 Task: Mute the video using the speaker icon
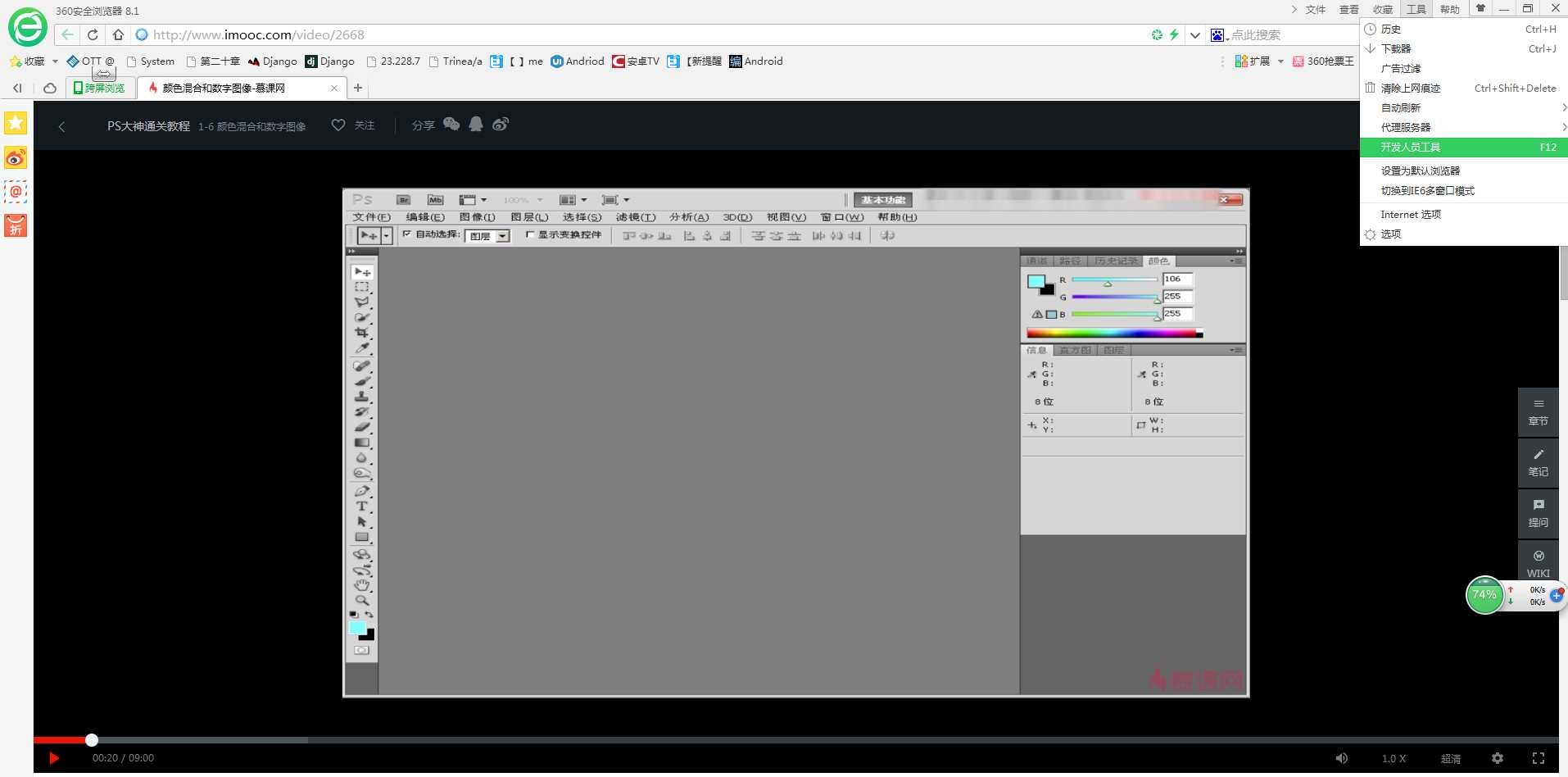(1342, 758)
